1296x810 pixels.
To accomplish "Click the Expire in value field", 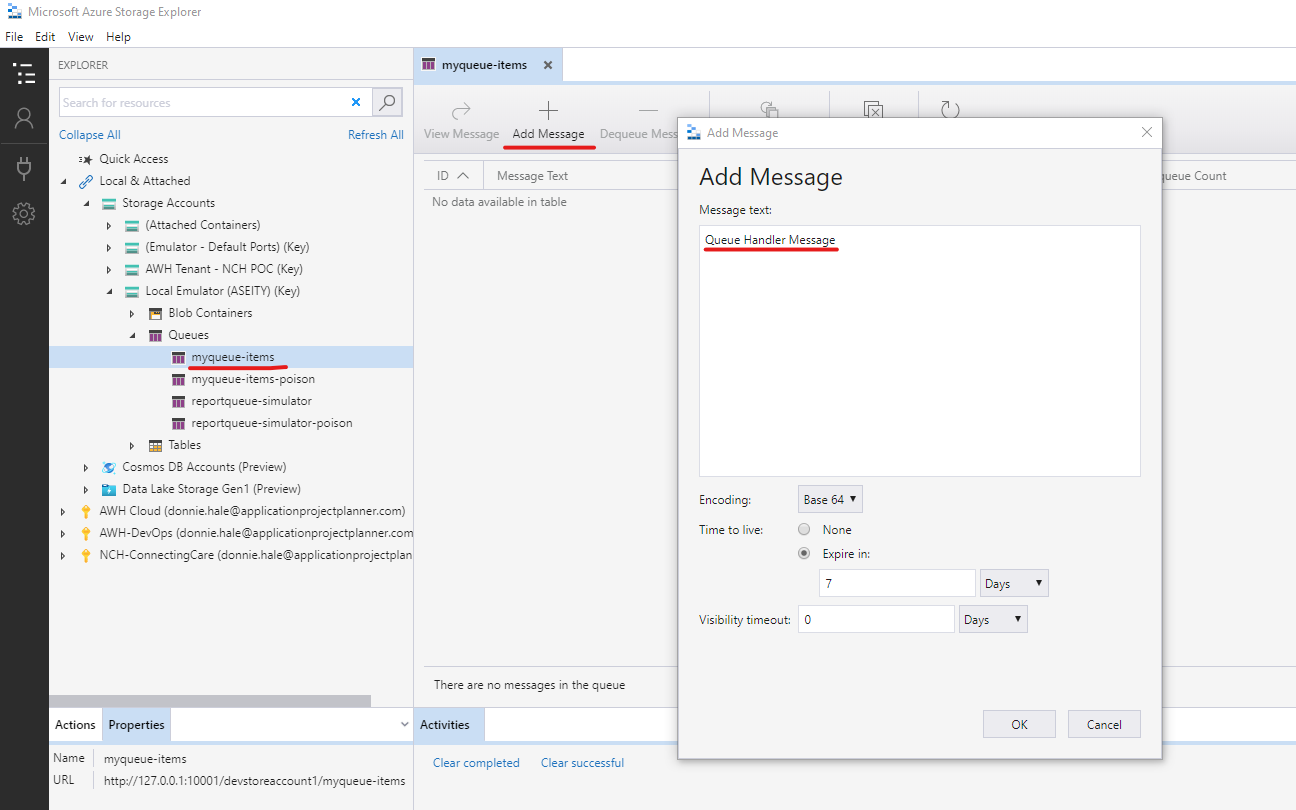I will [x=897, y=583].
